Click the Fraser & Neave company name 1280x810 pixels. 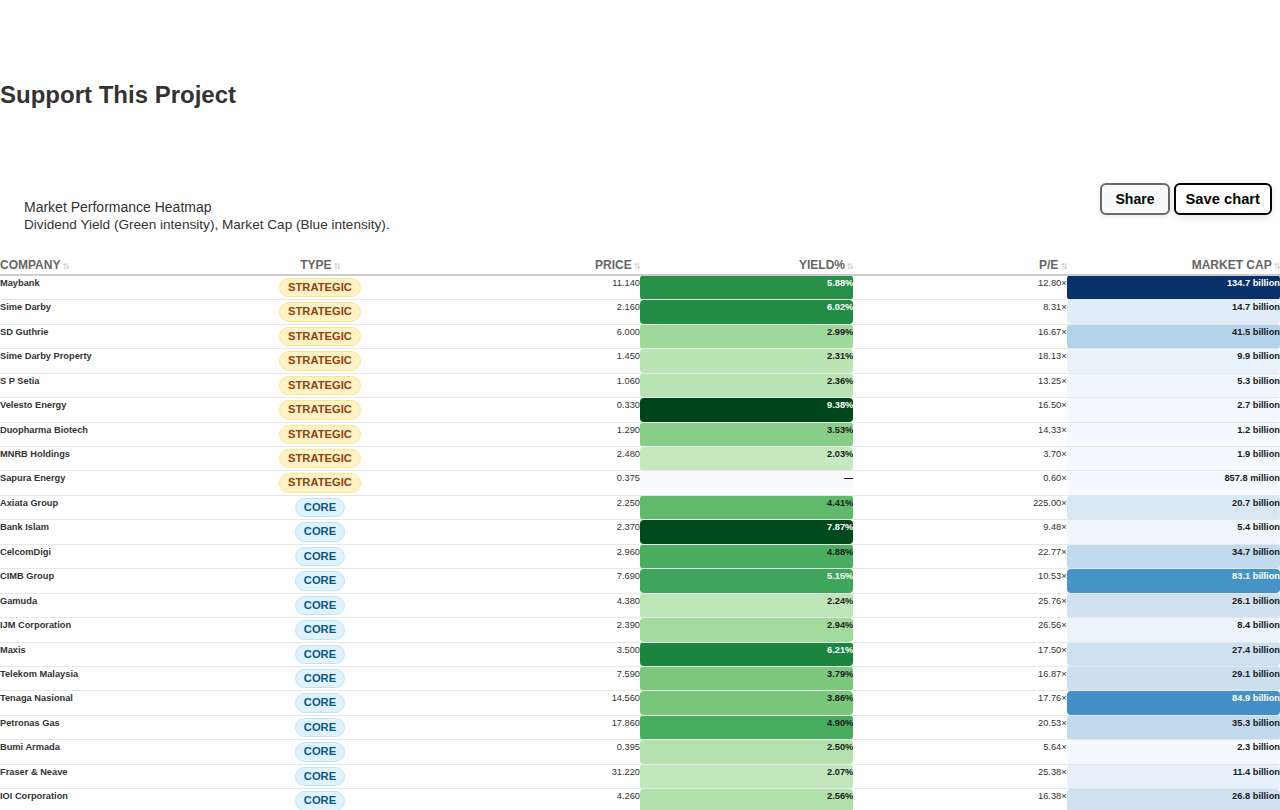click(34, 772)
